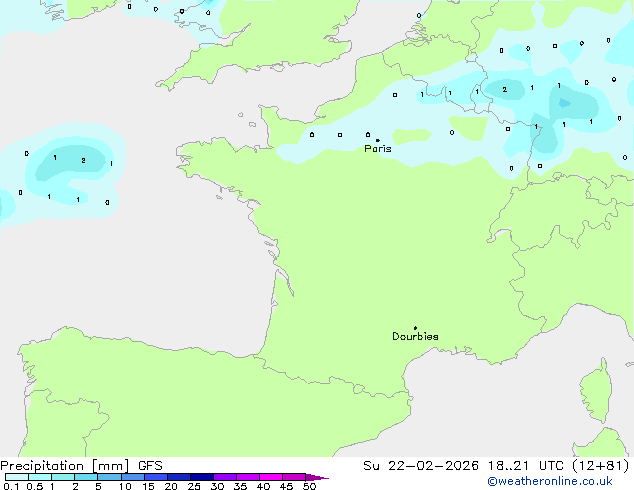Screen dimensions: 634x490
Task: Click the legend label '45'
Action: [286, 486]
